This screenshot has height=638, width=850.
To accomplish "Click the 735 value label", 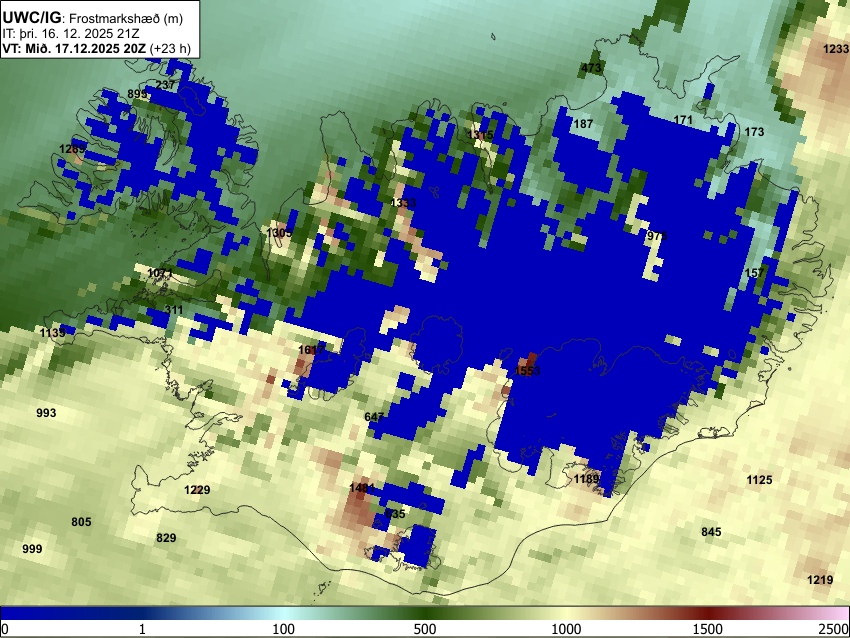I will click(x=395, y=514).
